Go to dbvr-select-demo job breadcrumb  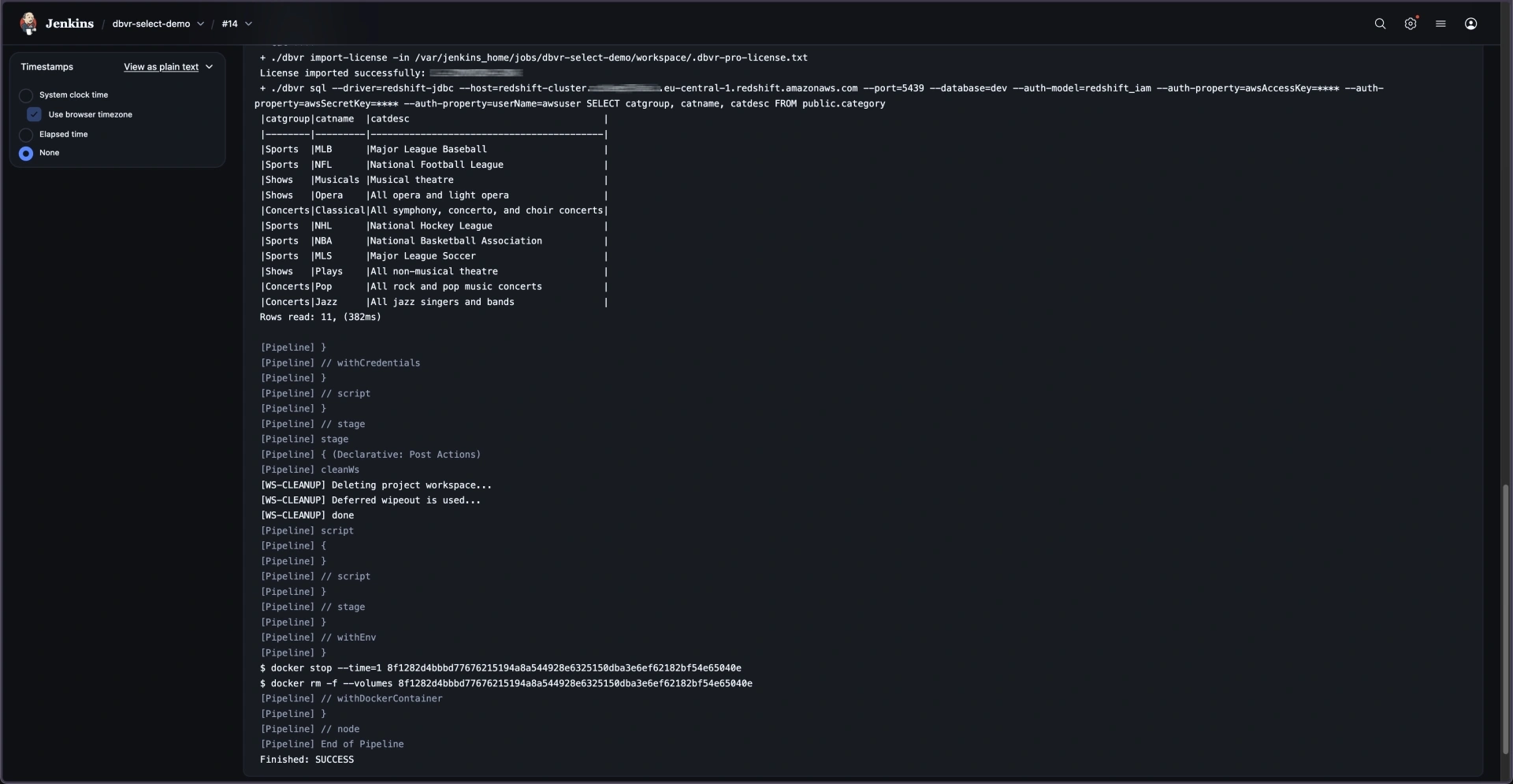coord(151,24)
